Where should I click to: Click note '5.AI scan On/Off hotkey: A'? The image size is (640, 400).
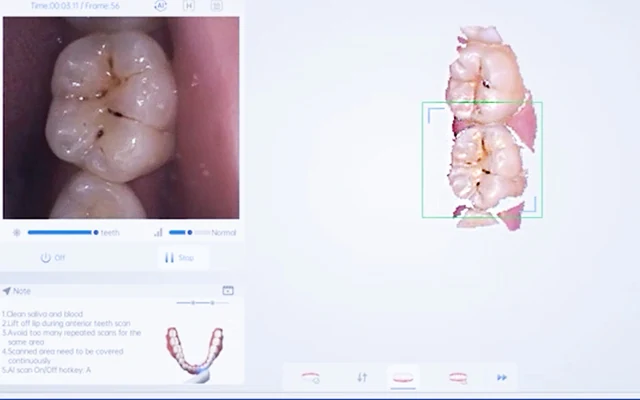pyautogui.click(x=47, y=370)
